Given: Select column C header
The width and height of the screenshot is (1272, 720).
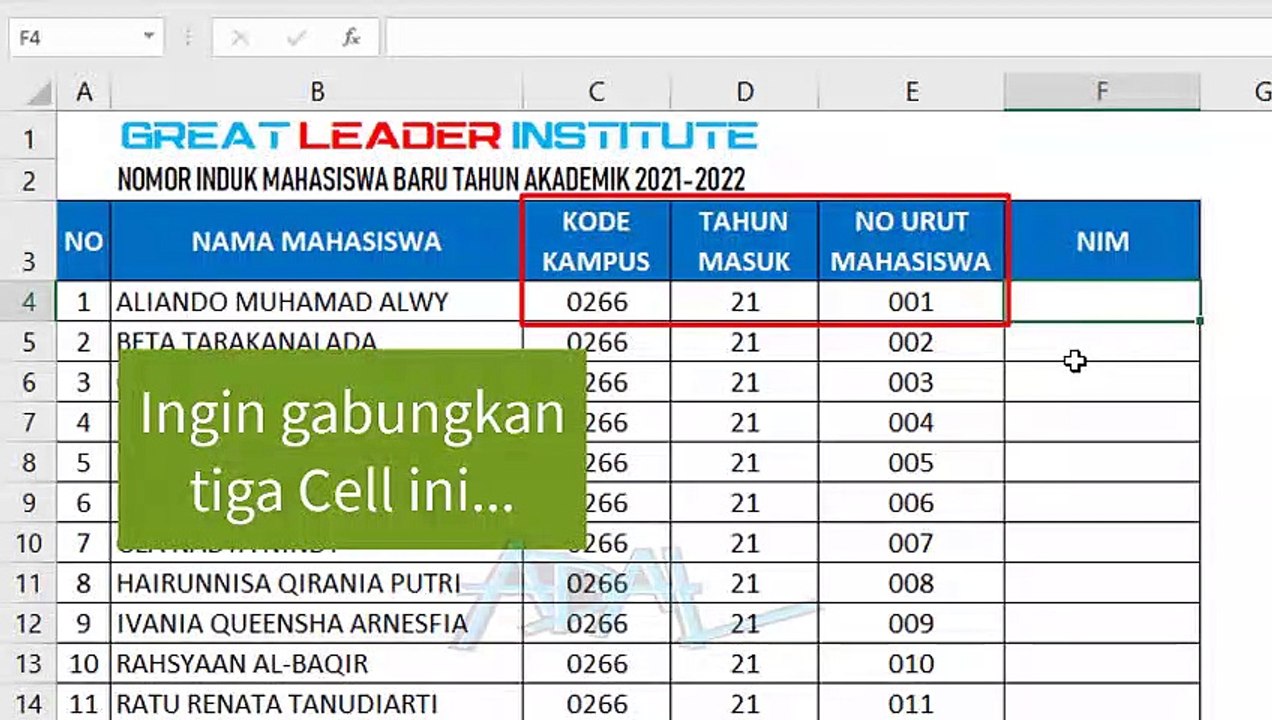Looking at the screenshot, I should 596,92.
